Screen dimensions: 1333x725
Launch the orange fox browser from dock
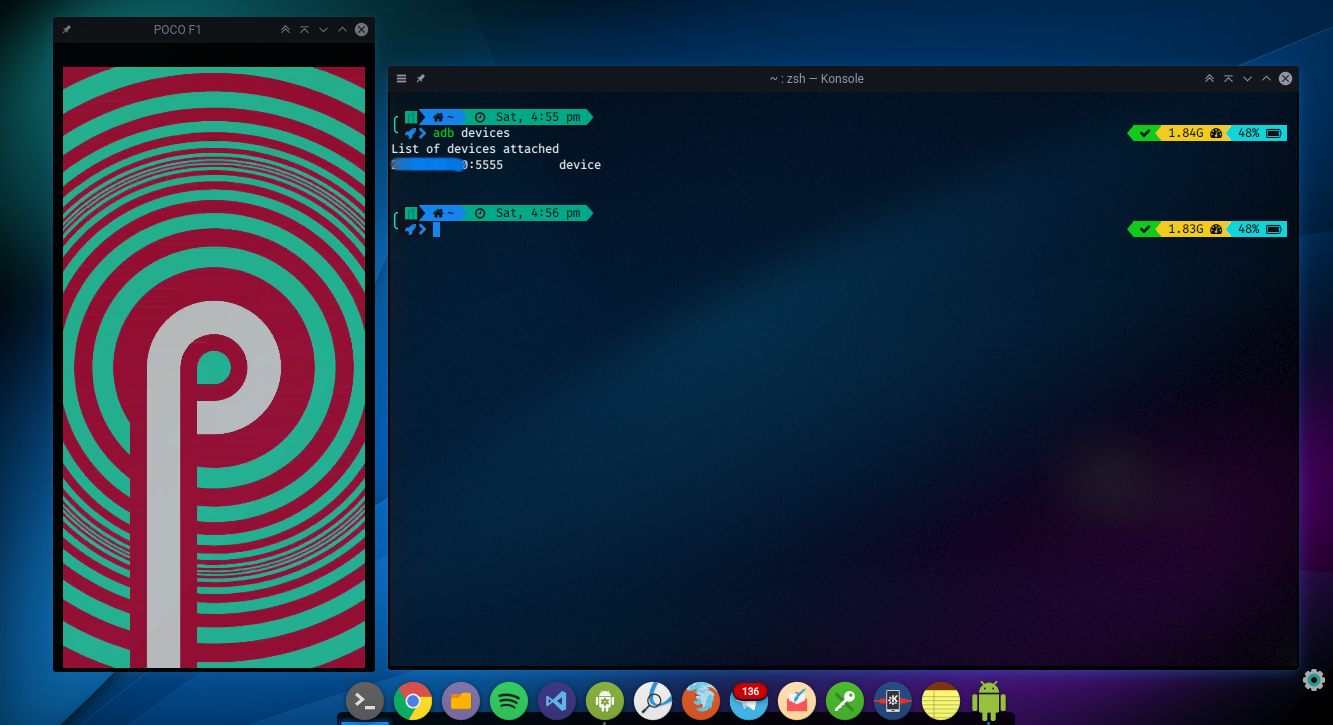pyautogui.click(x=701, y=701)
